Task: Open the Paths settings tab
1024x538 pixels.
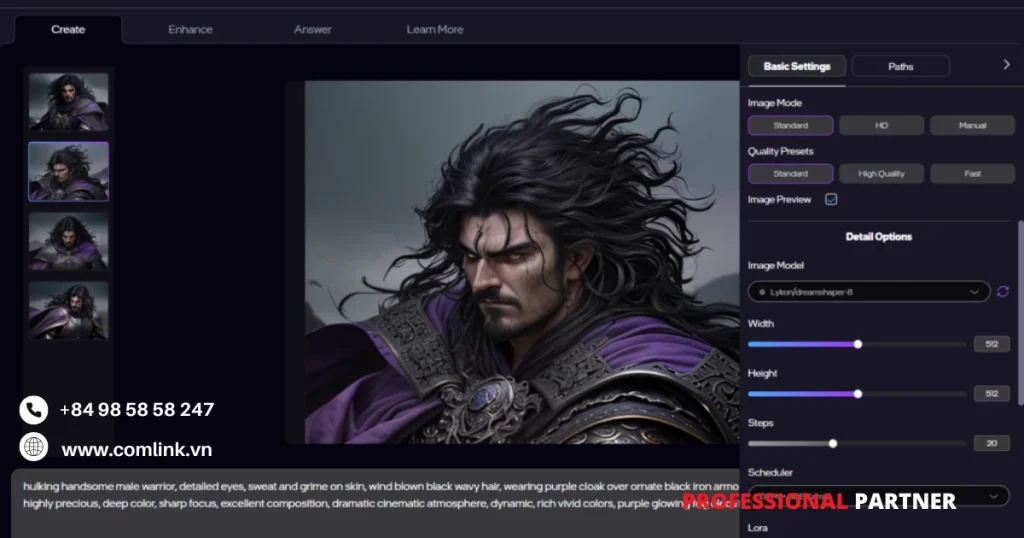Action: (900, 67)
